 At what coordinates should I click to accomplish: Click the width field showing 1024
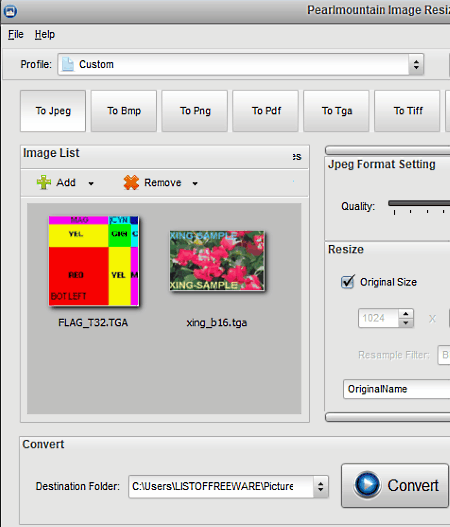tap(378, 318)
